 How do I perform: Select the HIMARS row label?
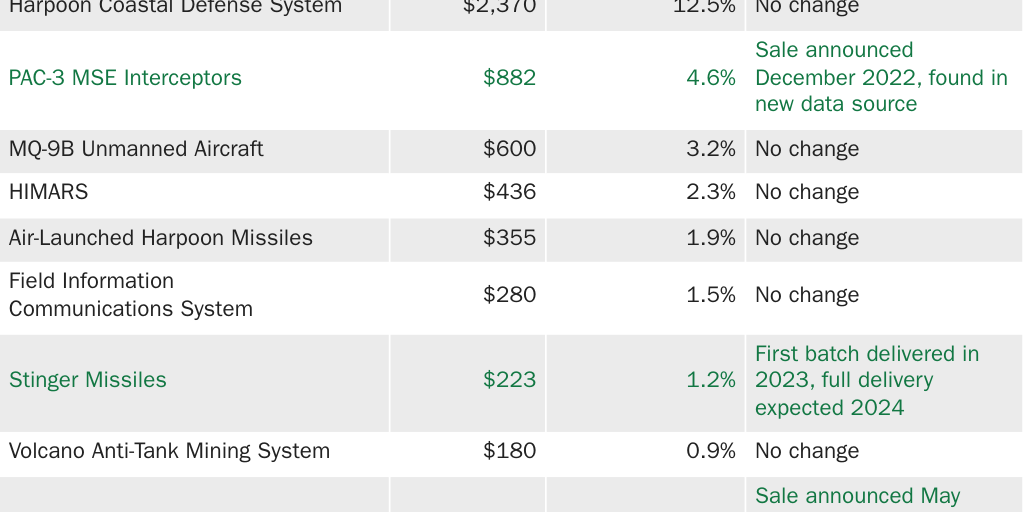tap(48, 192)
